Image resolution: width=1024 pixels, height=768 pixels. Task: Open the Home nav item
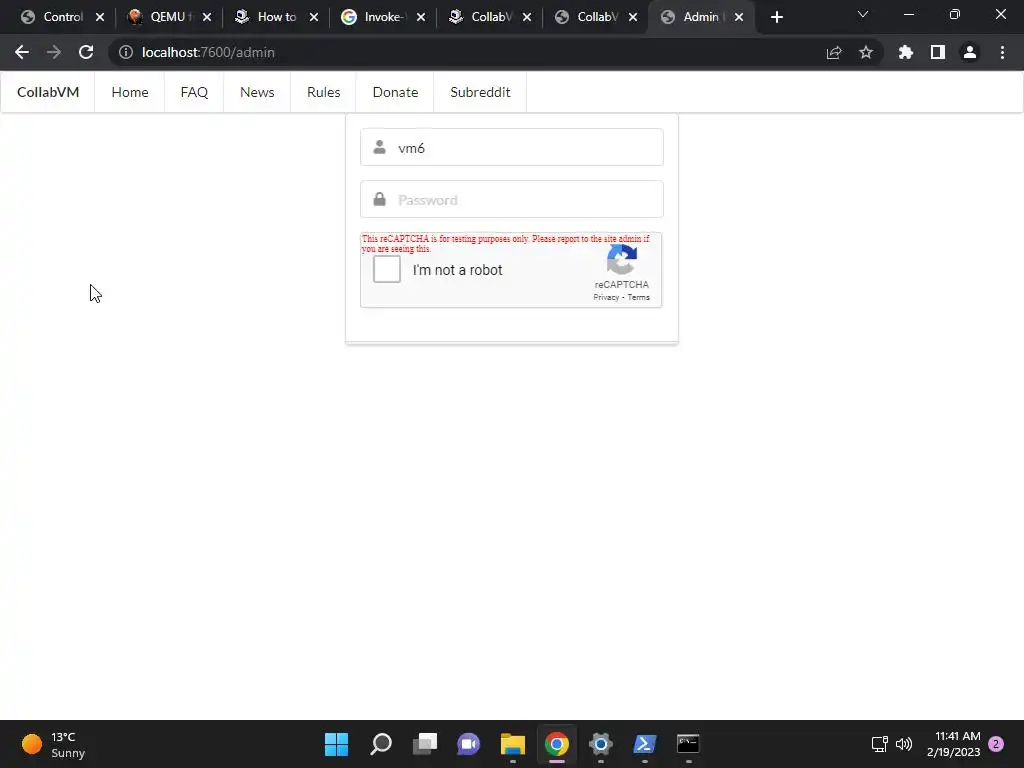(x=130, y=92)
